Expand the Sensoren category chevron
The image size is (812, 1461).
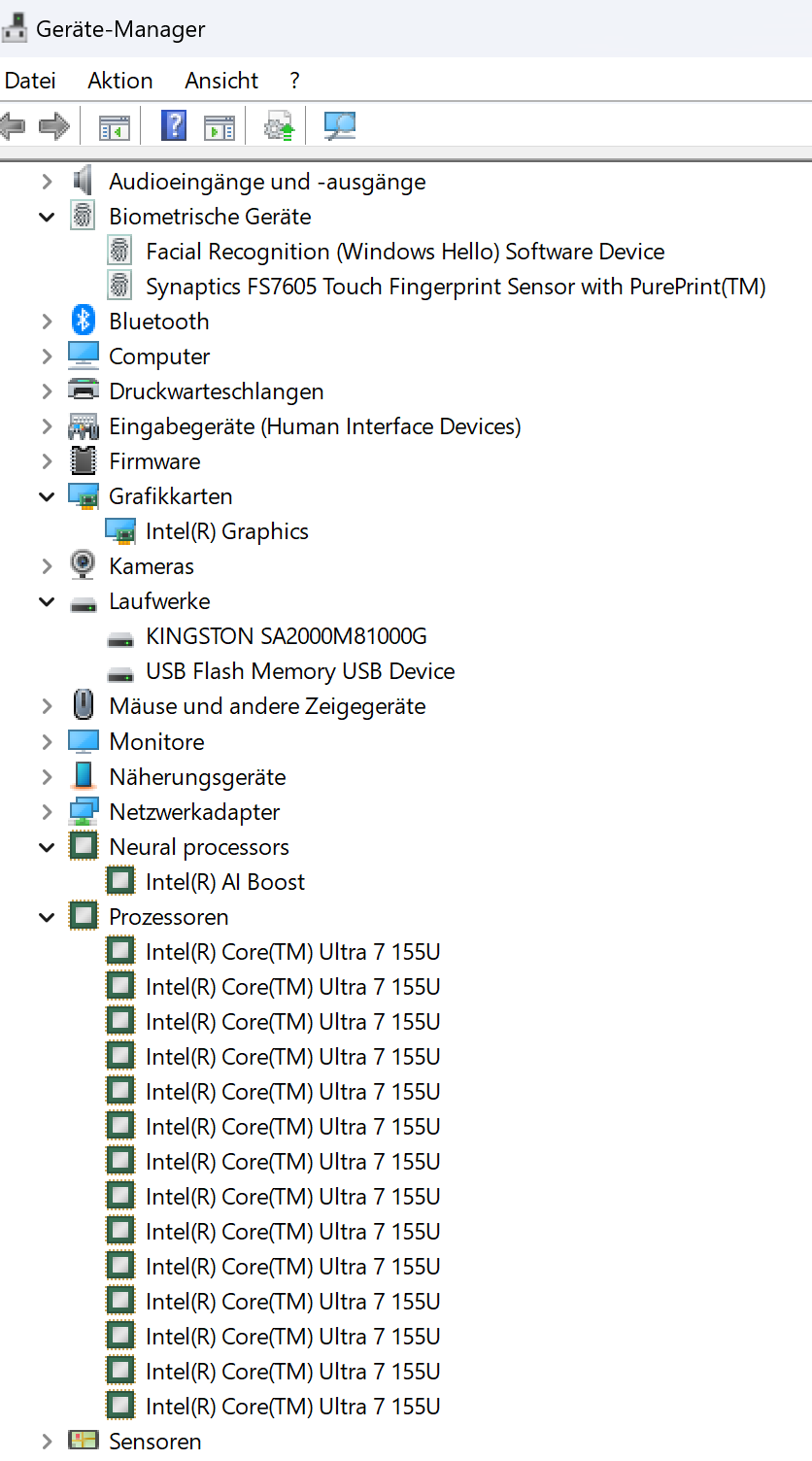coord(47,1440)
